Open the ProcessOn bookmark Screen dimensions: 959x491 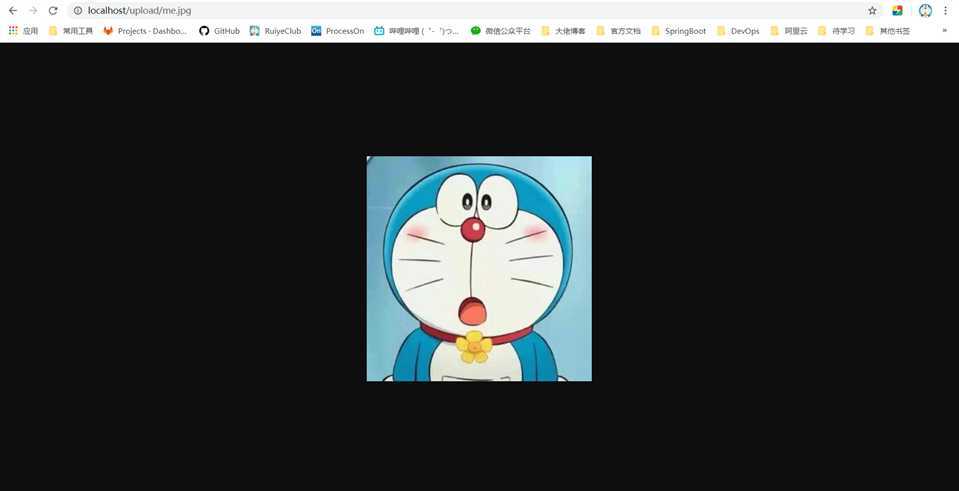[338, 31]
